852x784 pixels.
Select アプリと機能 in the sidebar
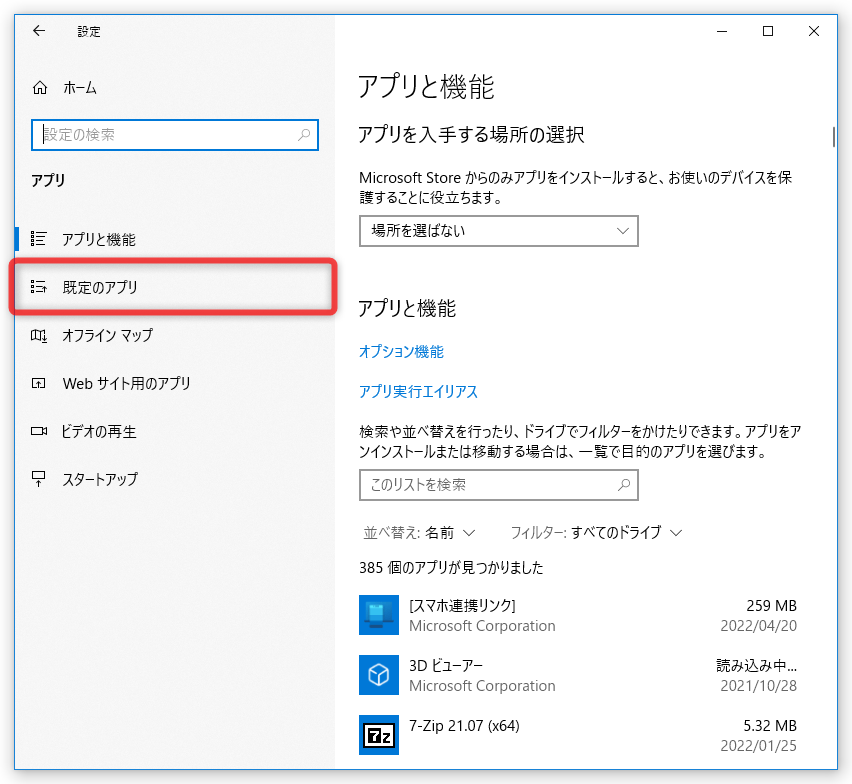click(x=174, y=239)
